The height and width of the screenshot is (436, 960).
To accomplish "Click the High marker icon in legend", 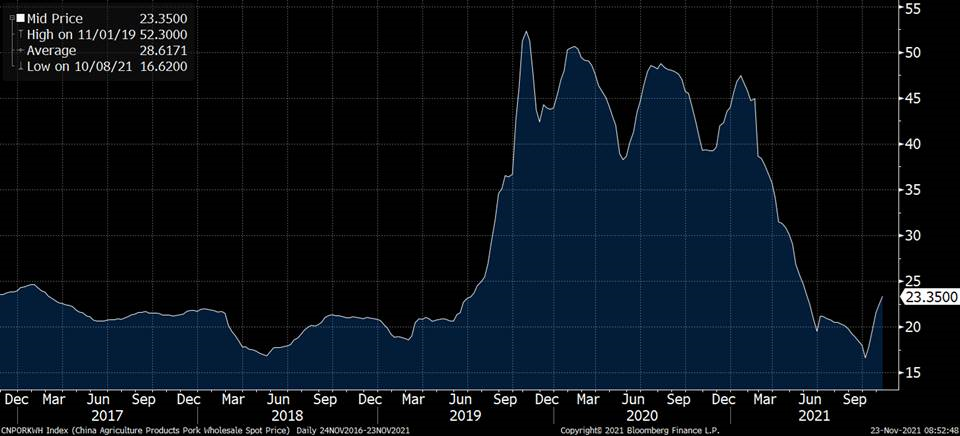I will (x=19, y=35).
